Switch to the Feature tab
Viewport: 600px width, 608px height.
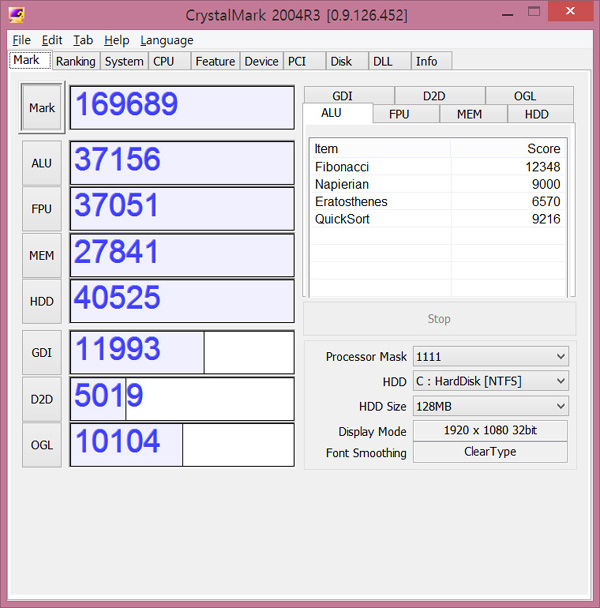click(x=215, y=61)
